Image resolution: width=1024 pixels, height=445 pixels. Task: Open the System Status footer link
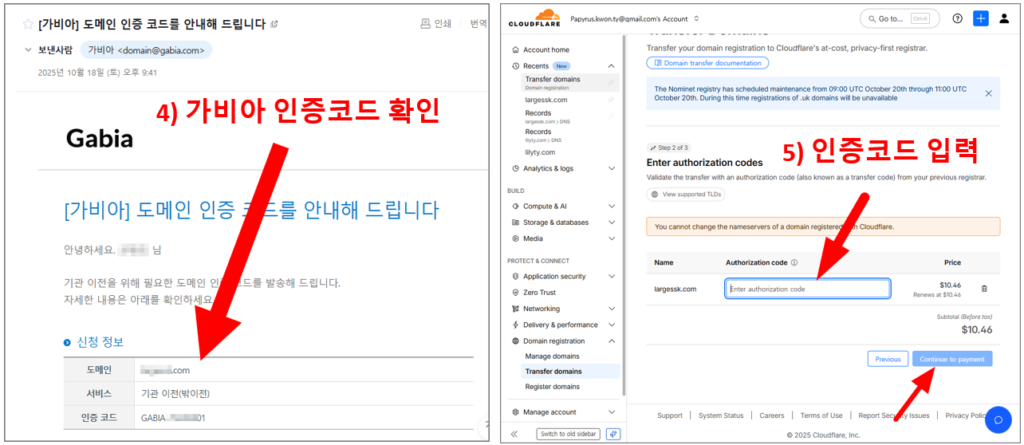(721, 416)
